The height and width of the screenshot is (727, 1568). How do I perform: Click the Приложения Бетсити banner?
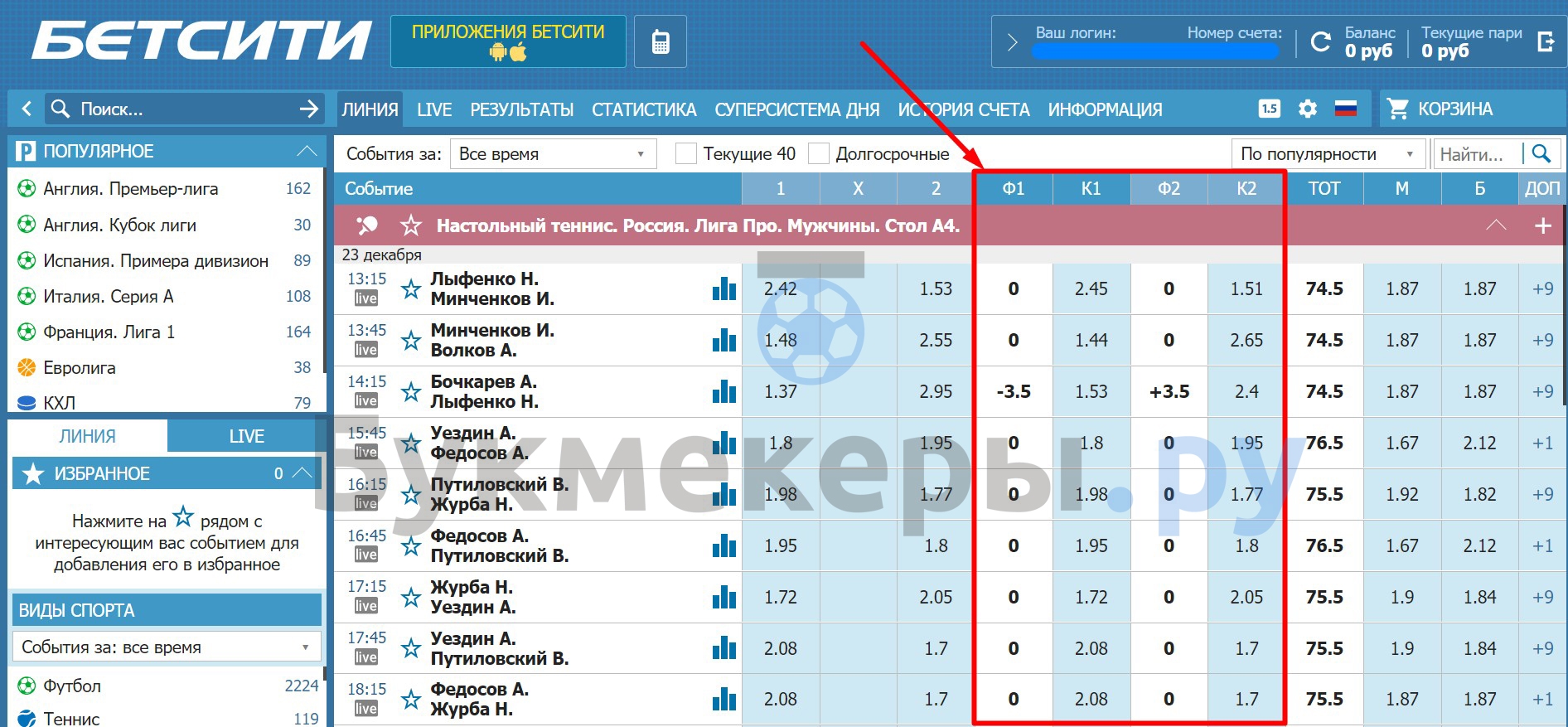(x=508, y=41)
